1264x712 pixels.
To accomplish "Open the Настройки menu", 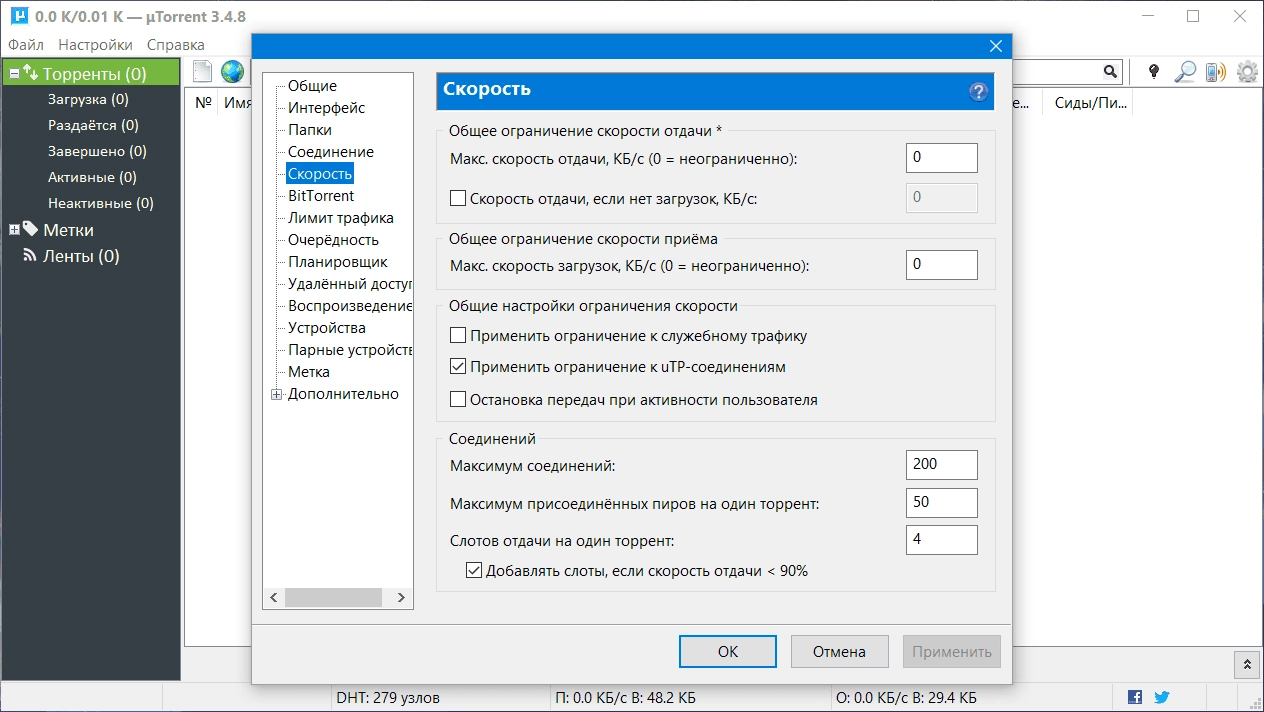I will pos(94,44).
